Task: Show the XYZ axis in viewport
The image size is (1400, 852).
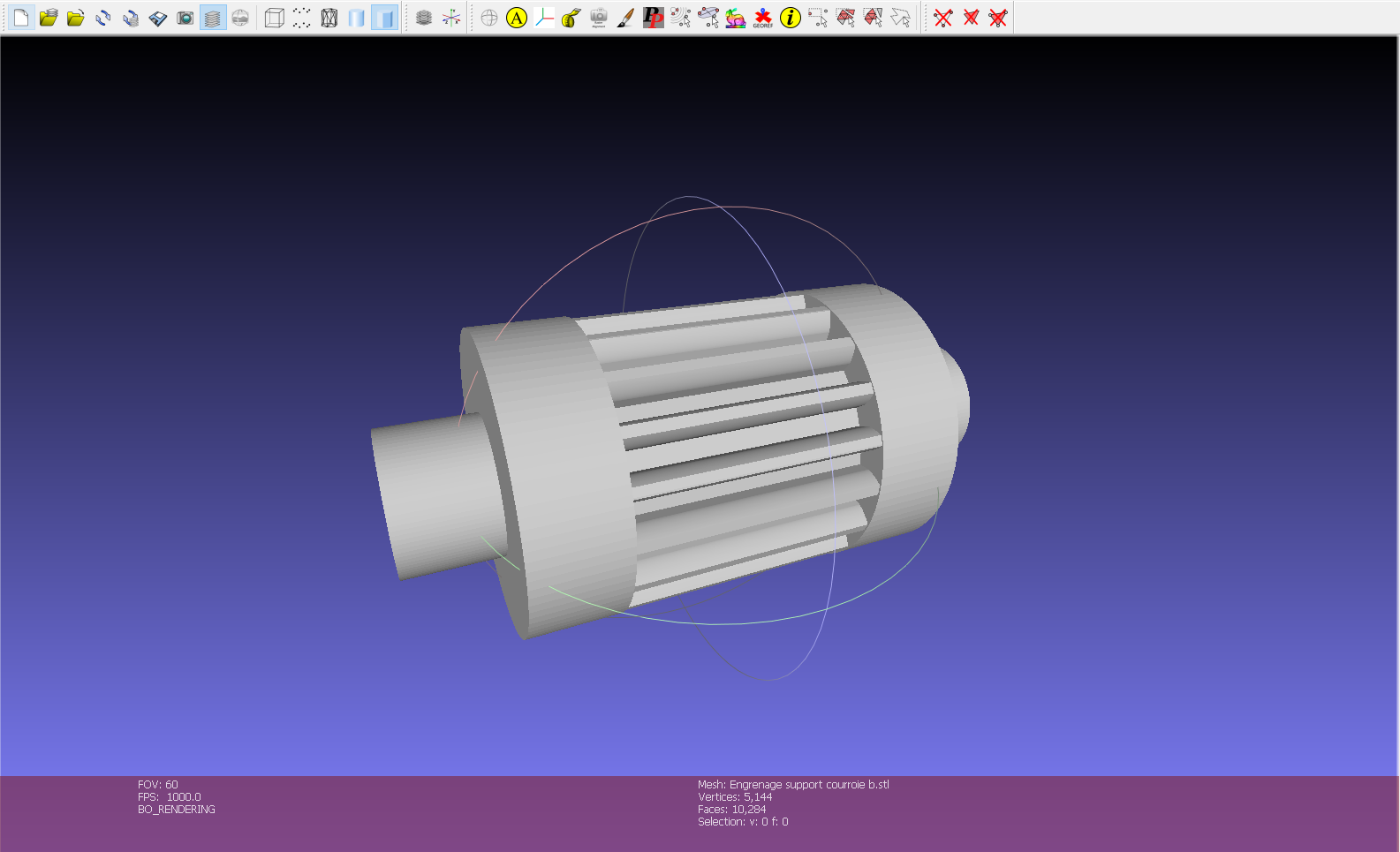Action: point(451,18)
